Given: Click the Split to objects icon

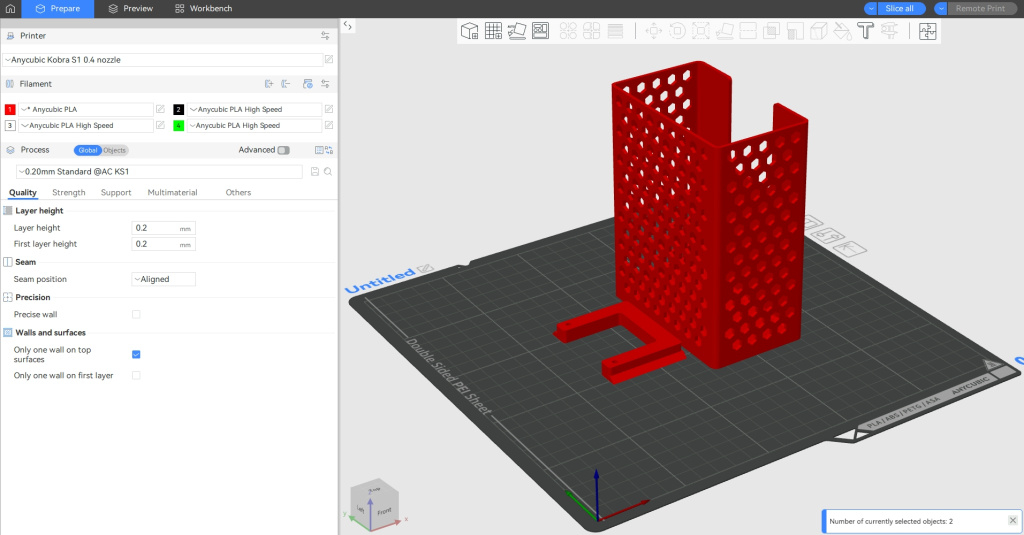Looking at the screenshot, I should [x=568, y=31].
